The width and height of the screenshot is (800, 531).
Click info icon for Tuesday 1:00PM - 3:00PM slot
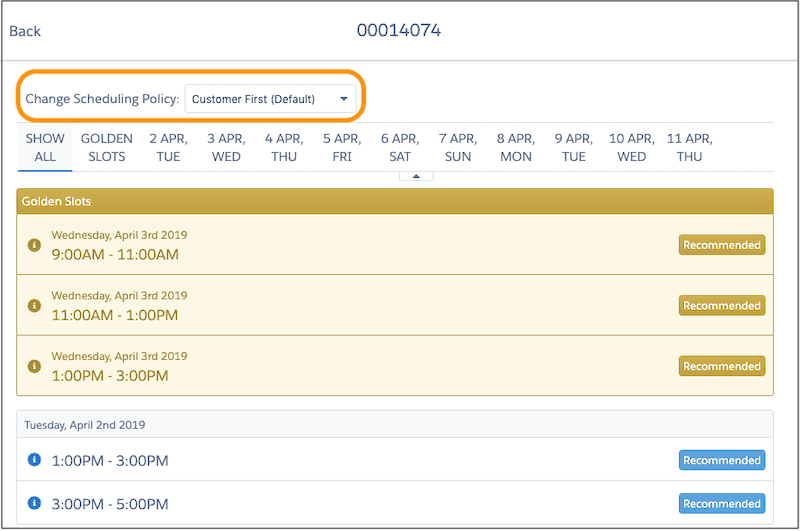pos(34,460)
